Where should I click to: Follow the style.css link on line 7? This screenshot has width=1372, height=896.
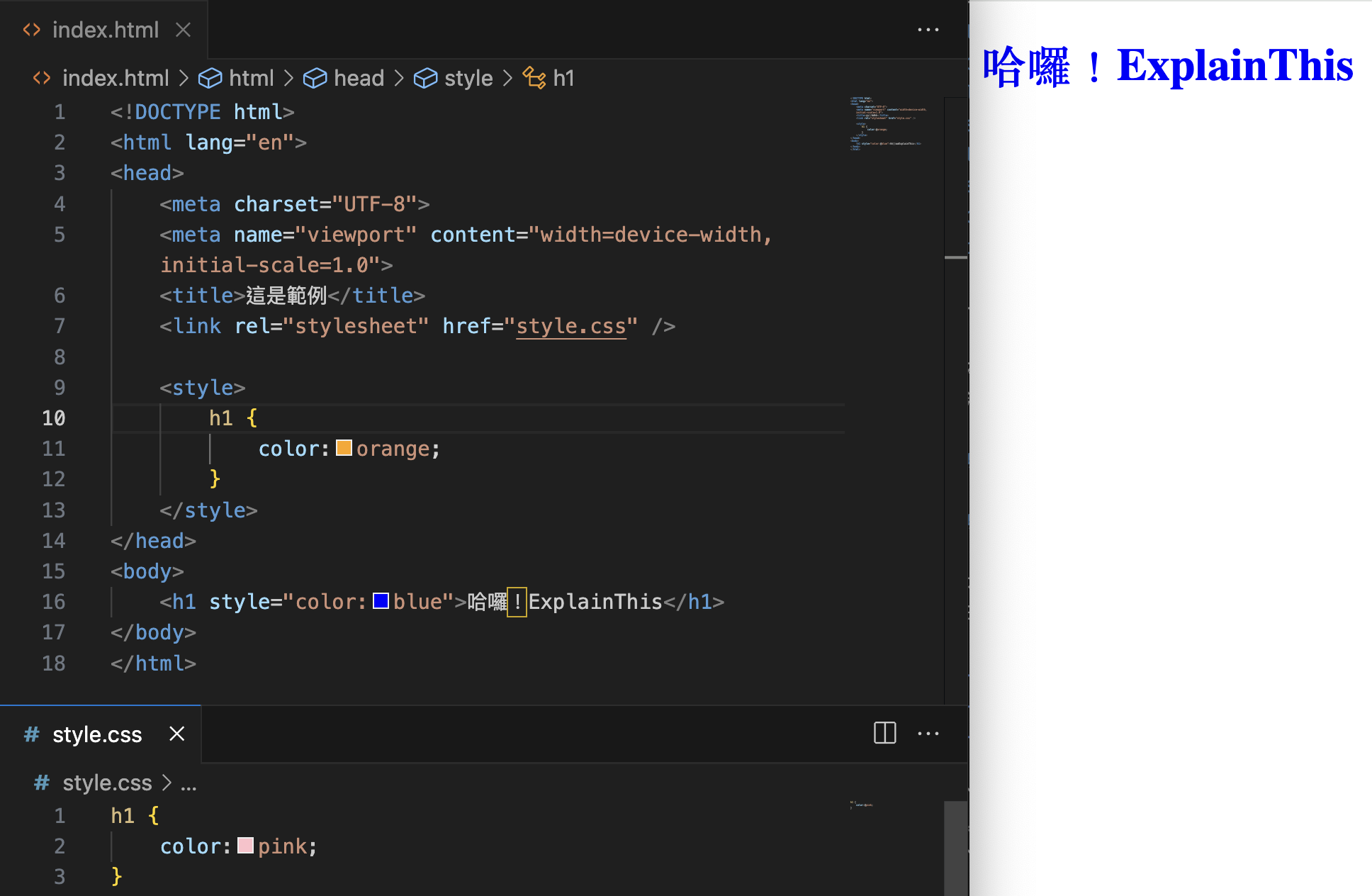click(x=571, y=326)
